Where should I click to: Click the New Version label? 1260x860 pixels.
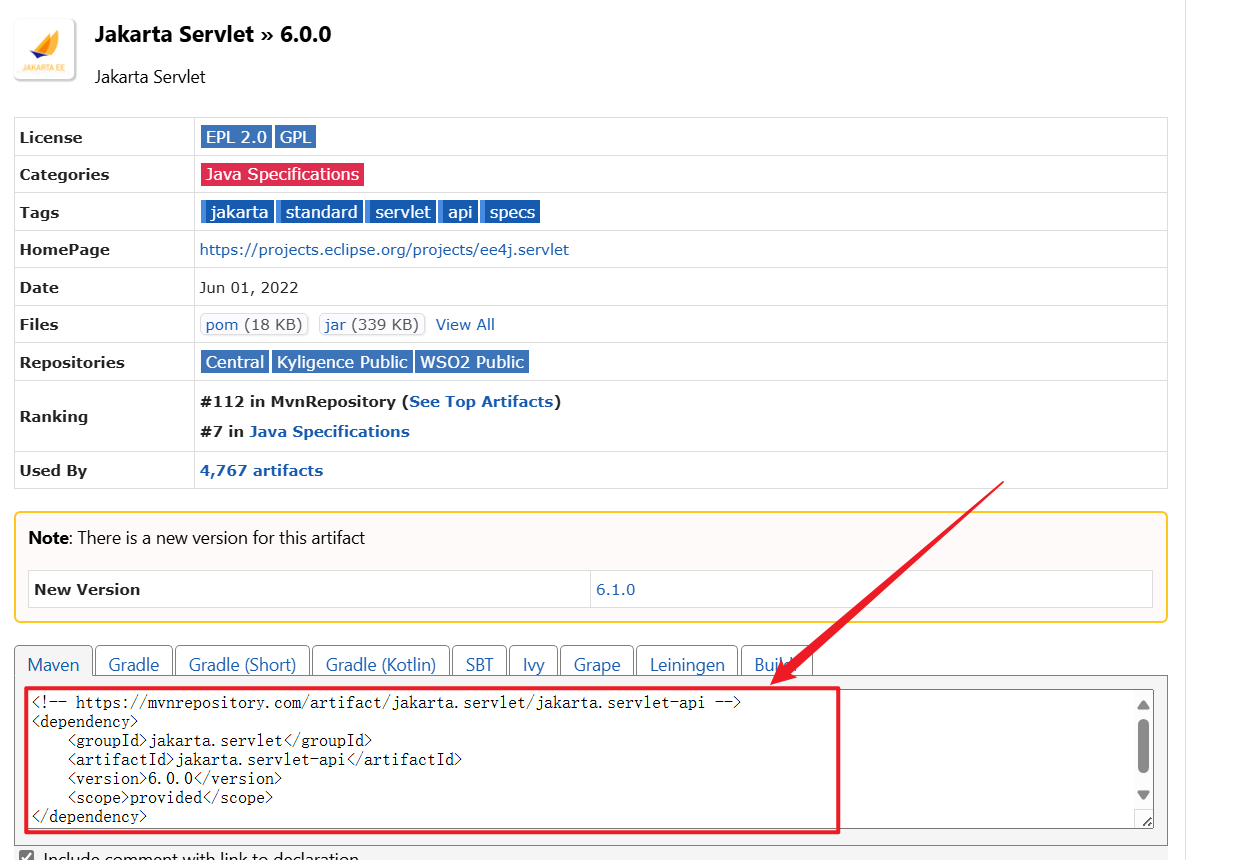[87, 589]
